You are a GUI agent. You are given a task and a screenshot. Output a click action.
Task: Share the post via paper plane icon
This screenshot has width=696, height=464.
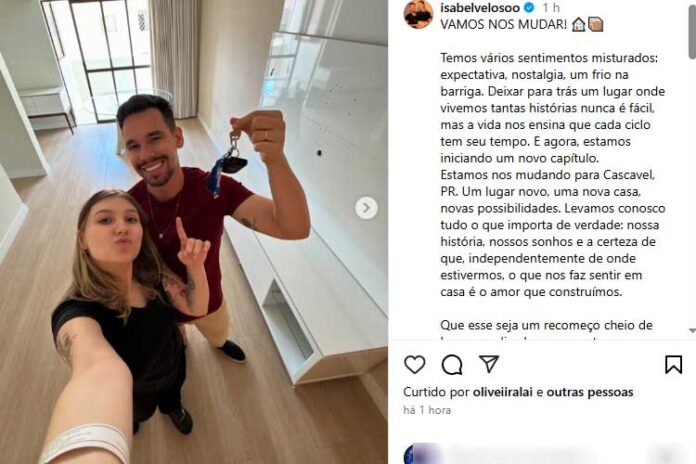(x=489, y=364)
